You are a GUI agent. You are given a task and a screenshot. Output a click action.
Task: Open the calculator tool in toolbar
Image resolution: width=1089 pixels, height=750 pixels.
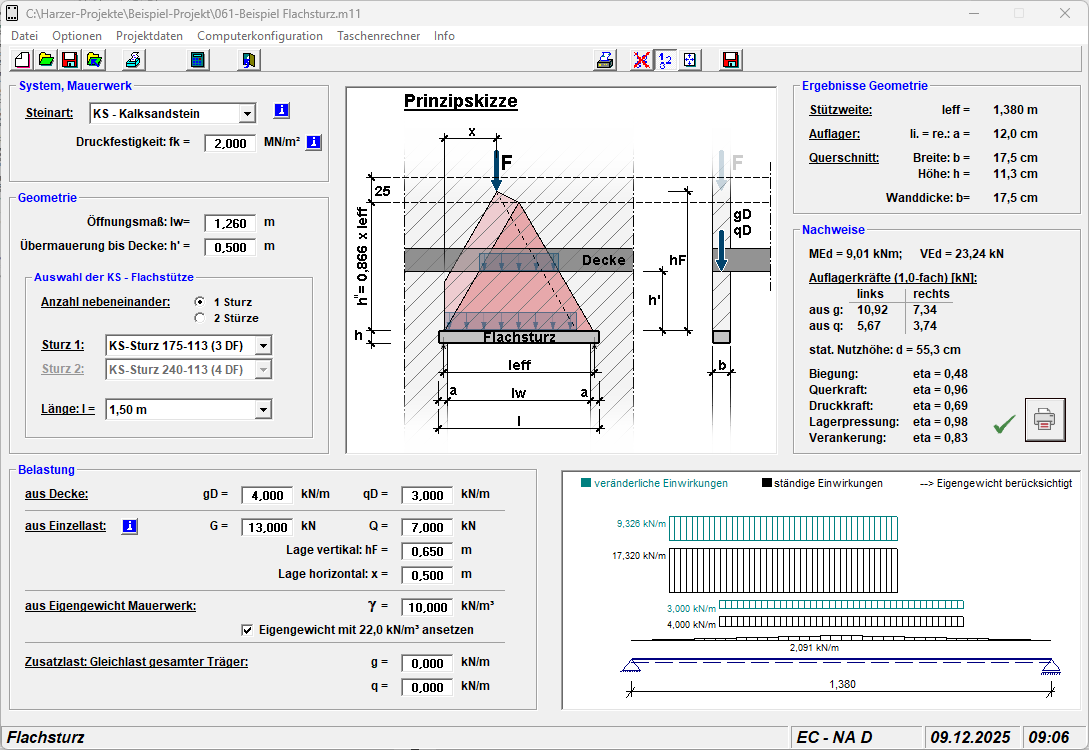click(x=197, y=60)
